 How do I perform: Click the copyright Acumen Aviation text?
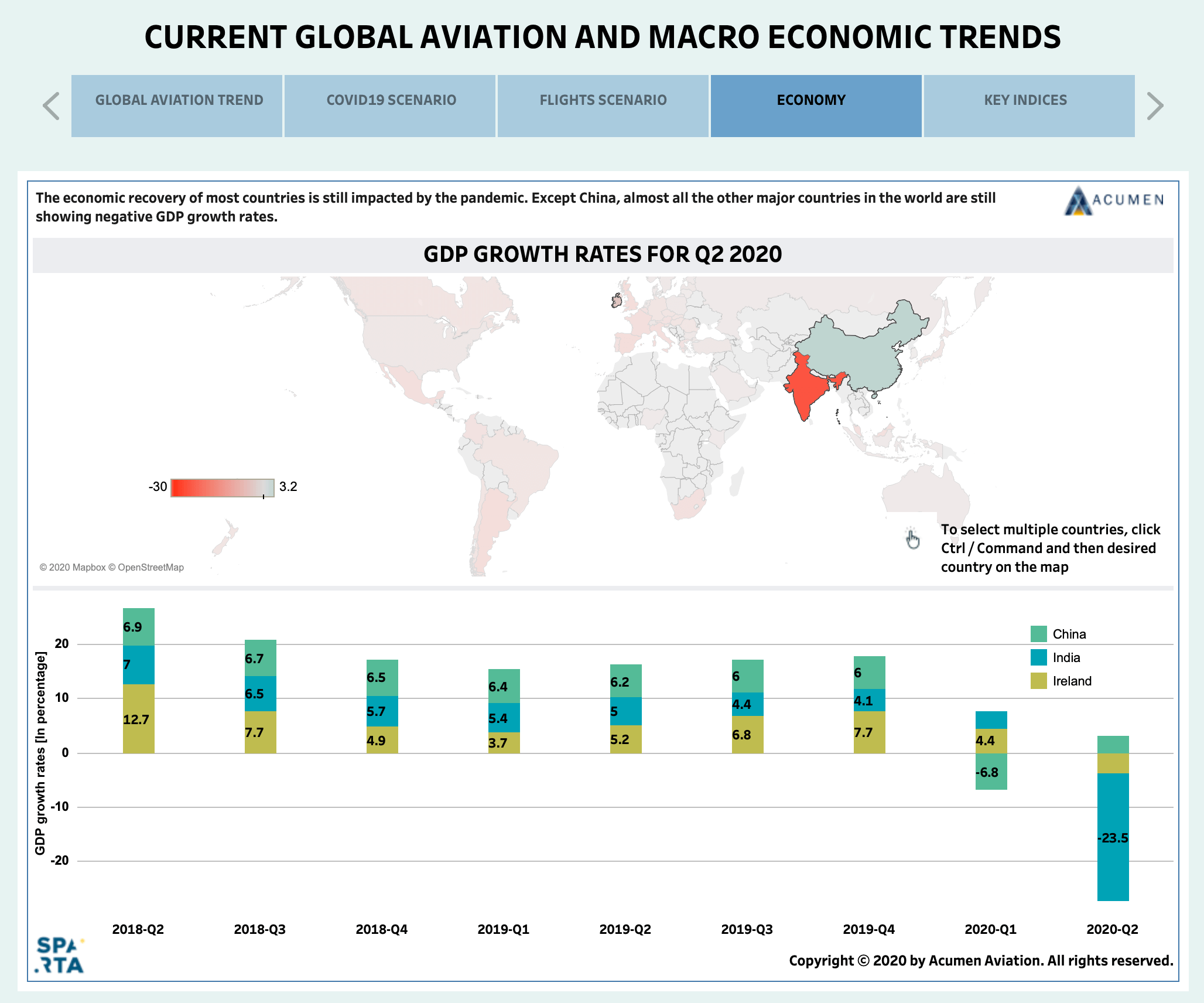981,961
